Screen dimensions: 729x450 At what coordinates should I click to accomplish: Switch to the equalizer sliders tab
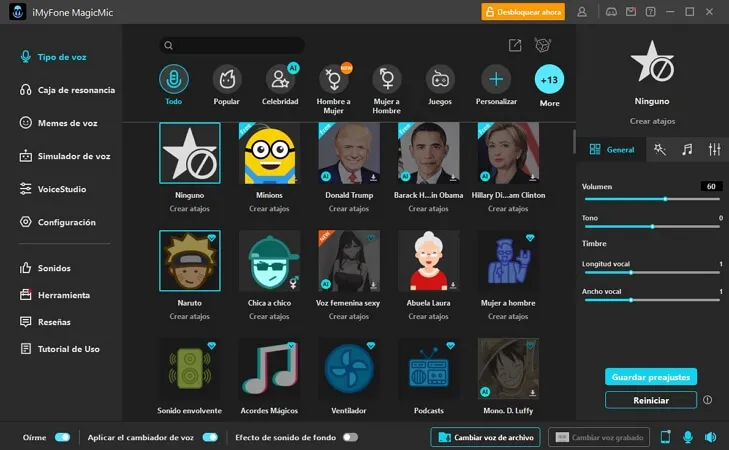click(x=714, y=149)
